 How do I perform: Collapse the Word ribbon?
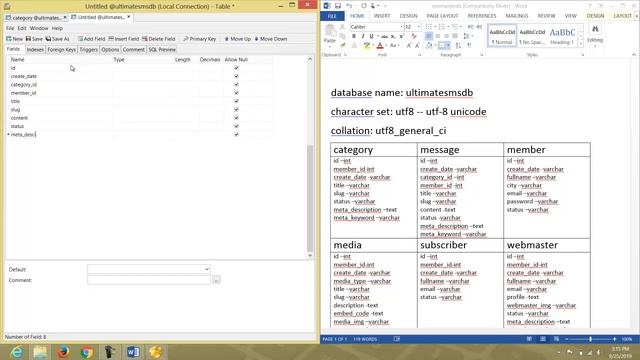click(x=634, y=55)
